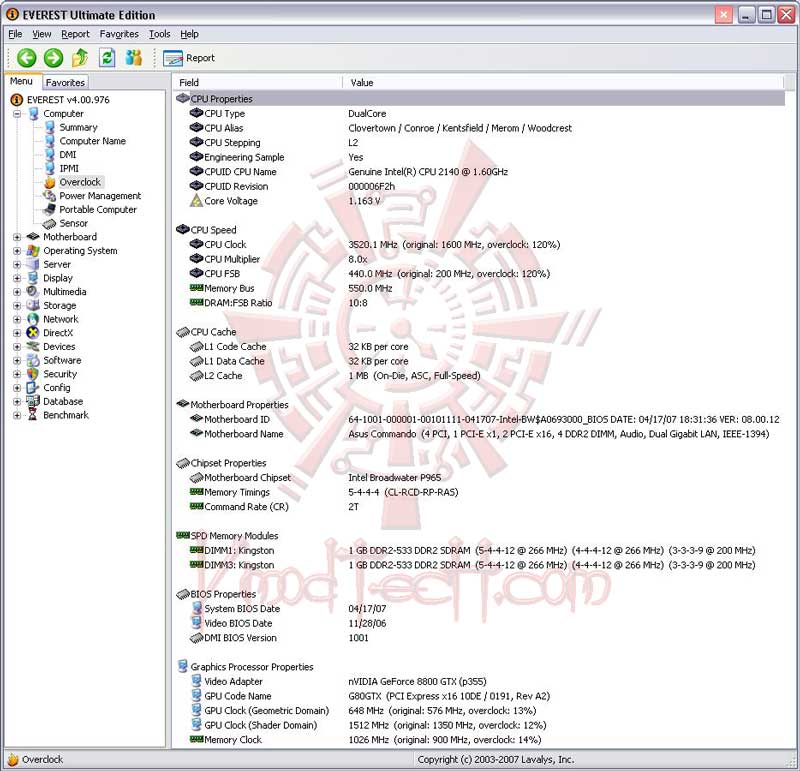800x771 pixels.
Task: Open the users/manage icon in toolbar
Action: [x=134, y=58]
